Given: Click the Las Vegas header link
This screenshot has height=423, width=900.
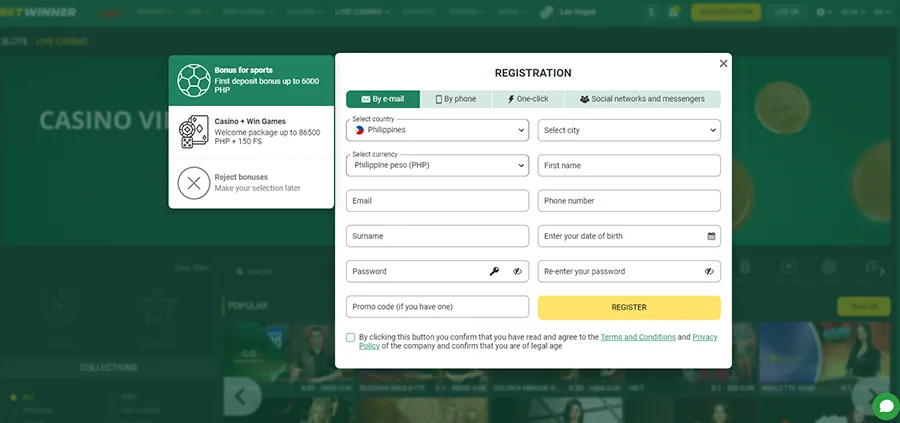Looking at the screenshot, I should (x=577, y=12).
